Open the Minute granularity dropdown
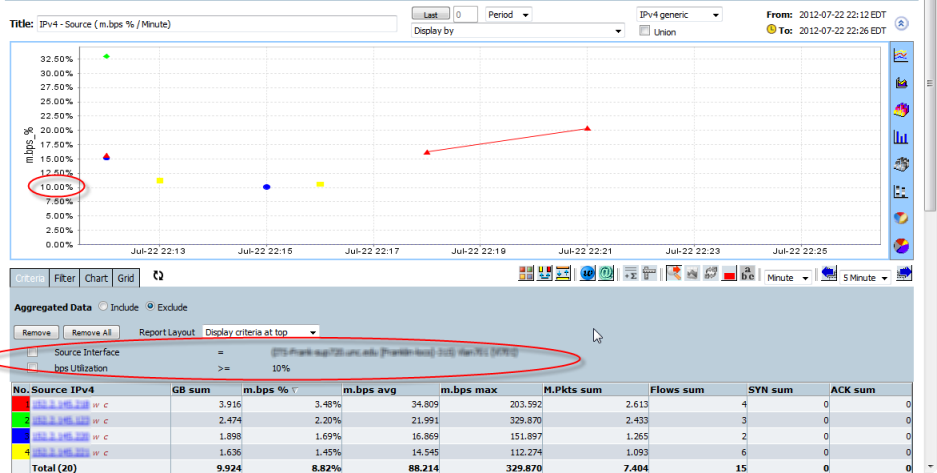 coord(788,278)
